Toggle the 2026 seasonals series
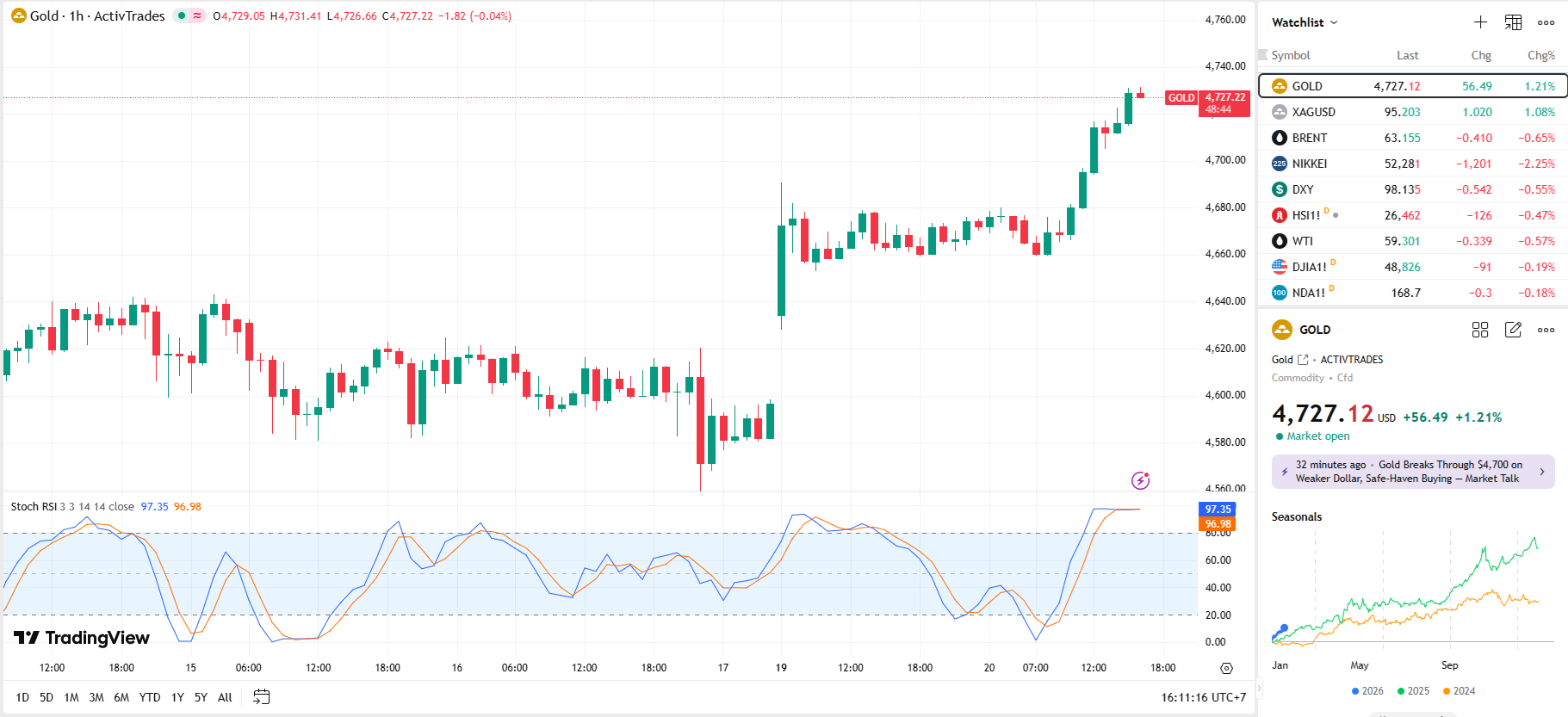 [x=1367, y=691]
